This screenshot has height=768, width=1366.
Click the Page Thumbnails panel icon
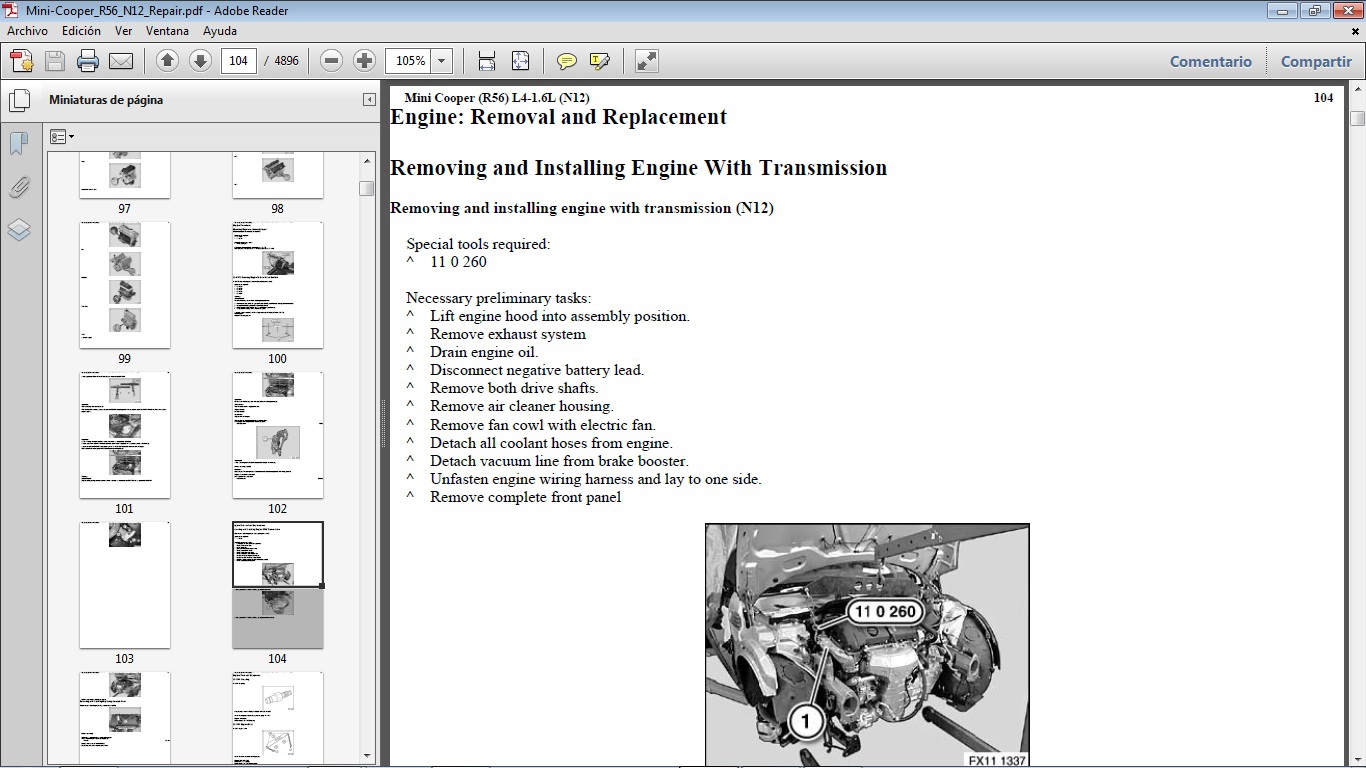(x=19, y=100)
